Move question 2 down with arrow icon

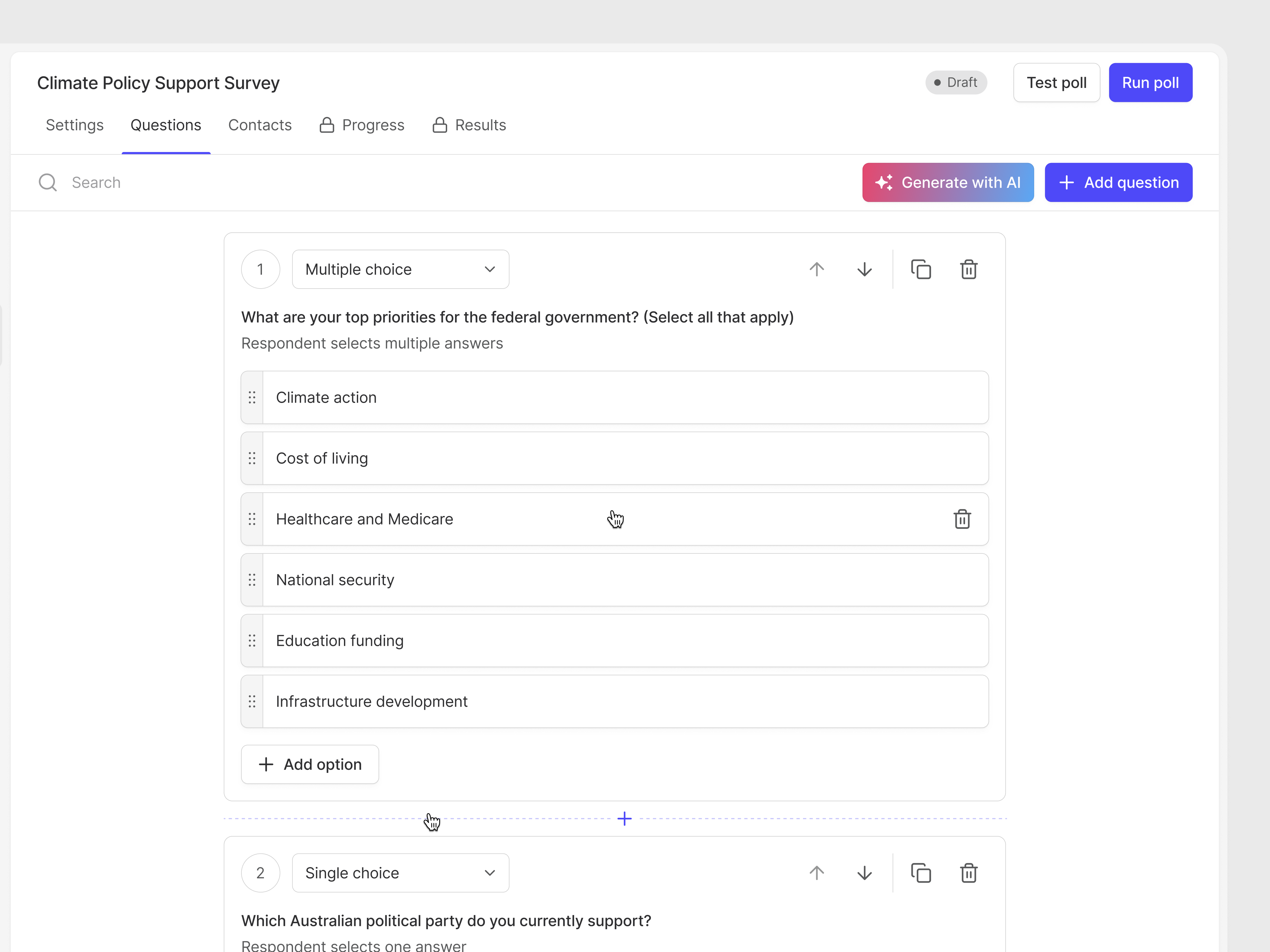864,873
